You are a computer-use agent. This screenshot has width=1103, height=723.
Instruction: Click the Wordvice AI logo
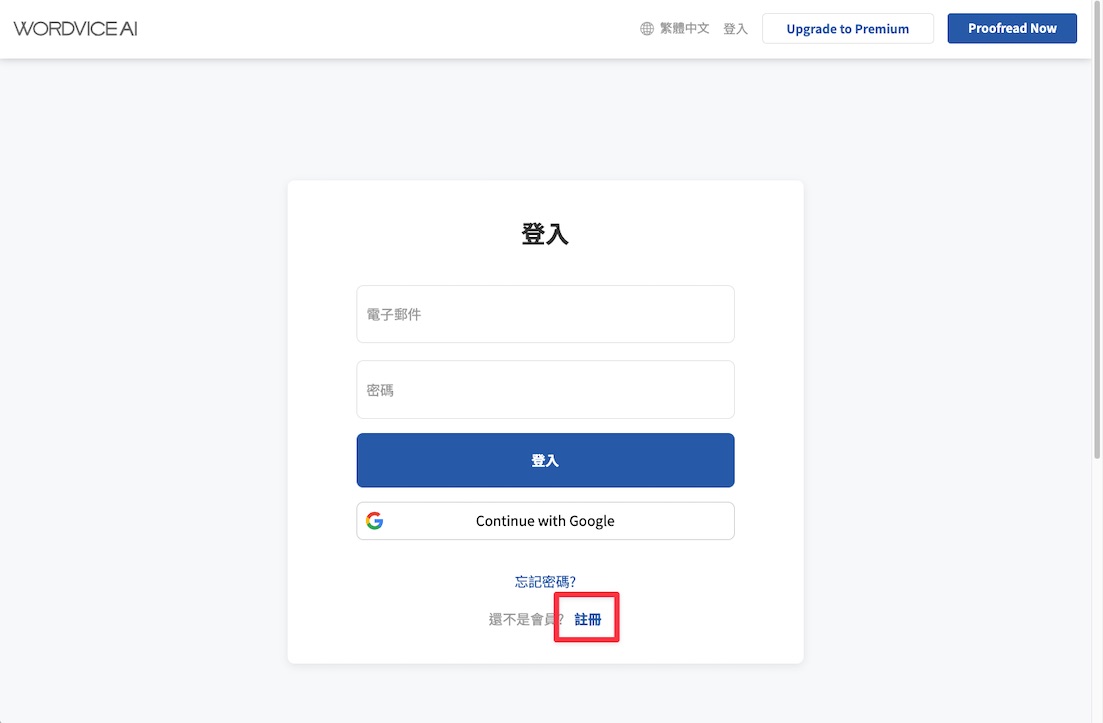point(75,29)
